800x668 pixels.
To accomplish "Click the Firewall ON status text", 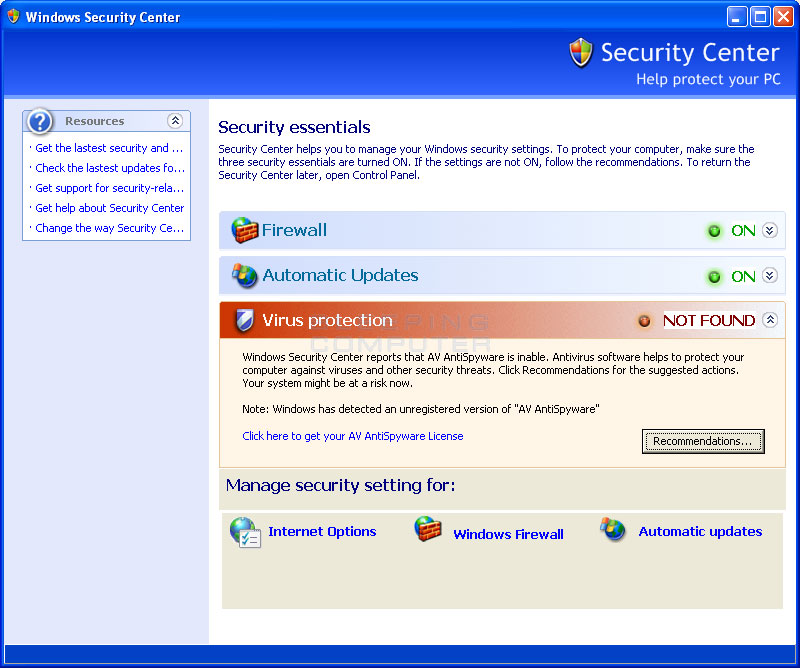I will pos(743,231).
